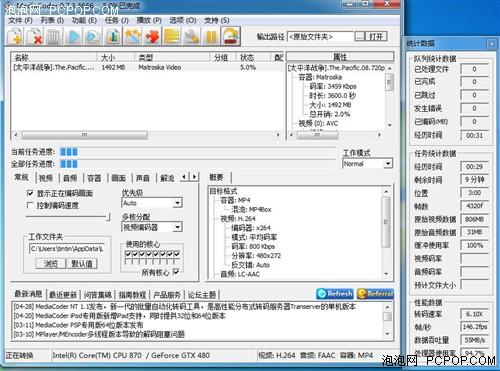Viewport: 500px width, 371px height.
Task: Open the 选项 (O) menu
Action: point(183,20)
